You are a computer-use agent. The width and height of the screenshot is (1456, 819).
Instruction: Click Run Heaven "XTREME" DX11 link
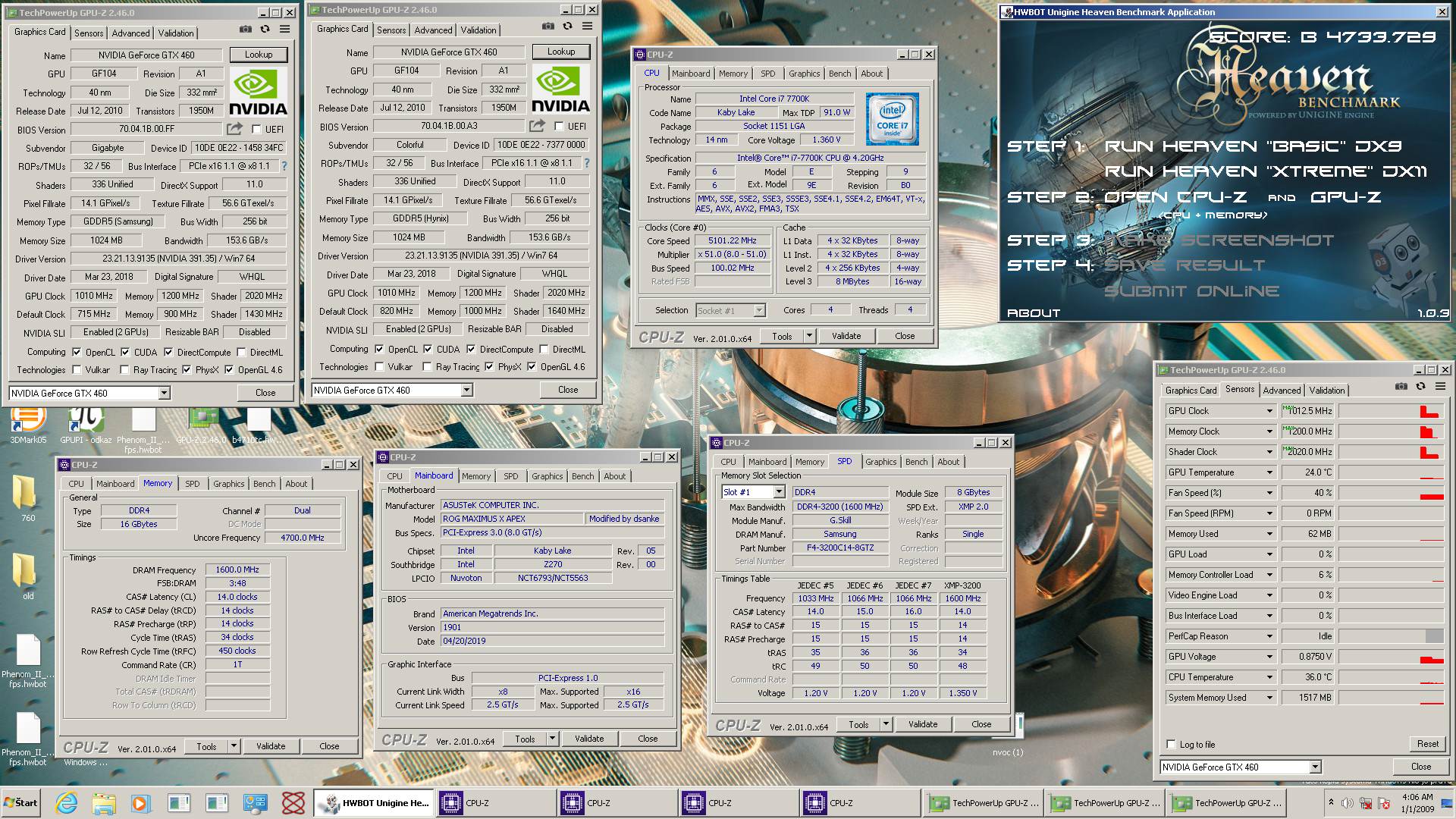click(1266, 171)
